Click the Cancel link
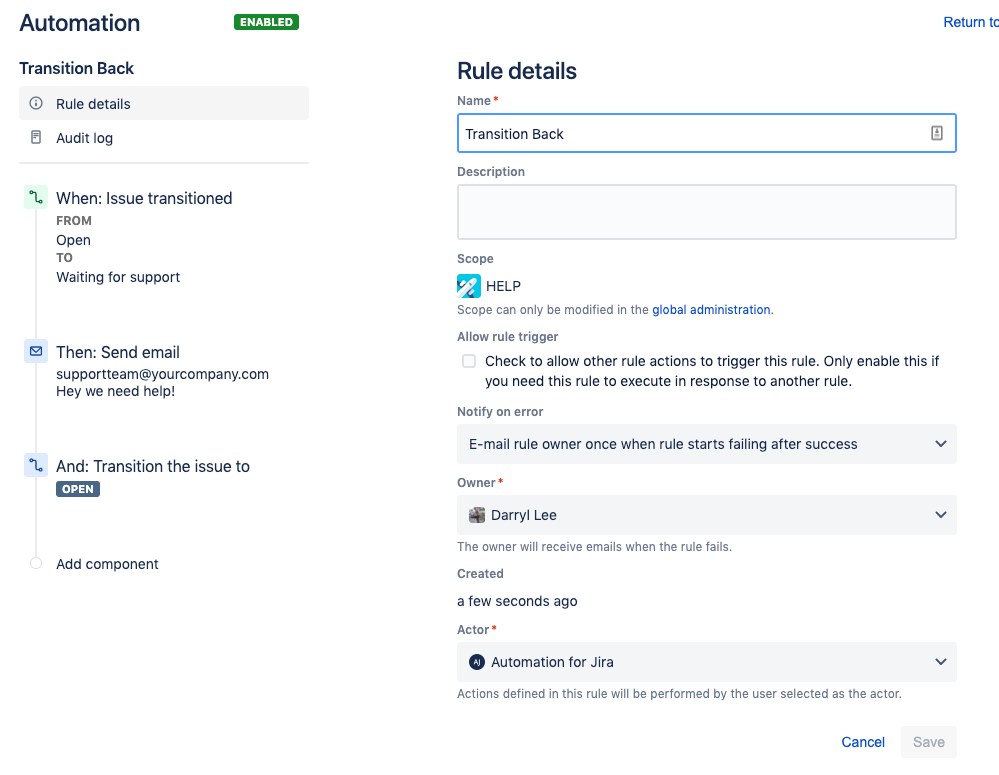999x775 pixels. pyautogui.click(x=863, y=742)
